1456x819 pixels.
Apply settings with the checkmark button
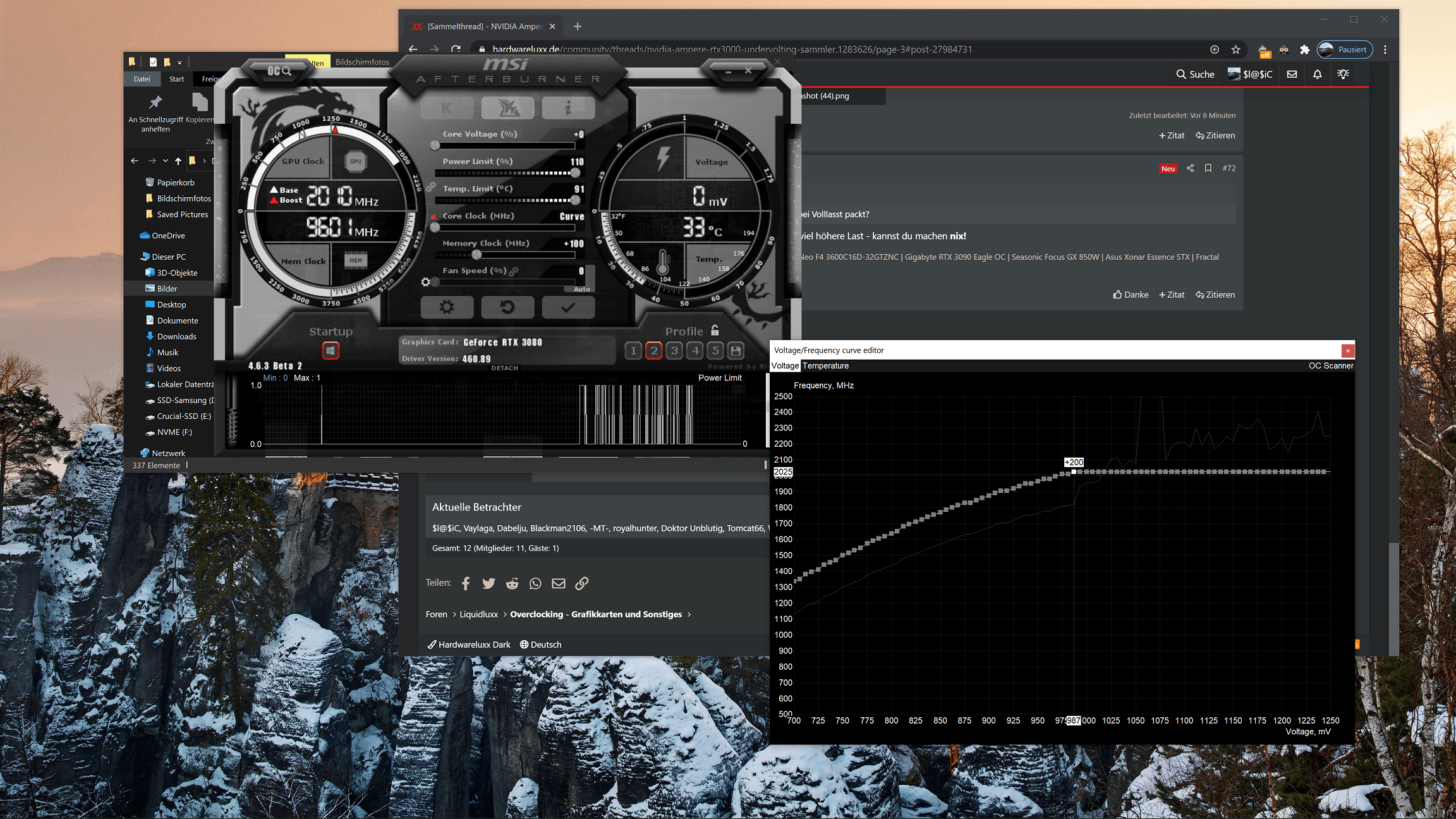(567, 307)
